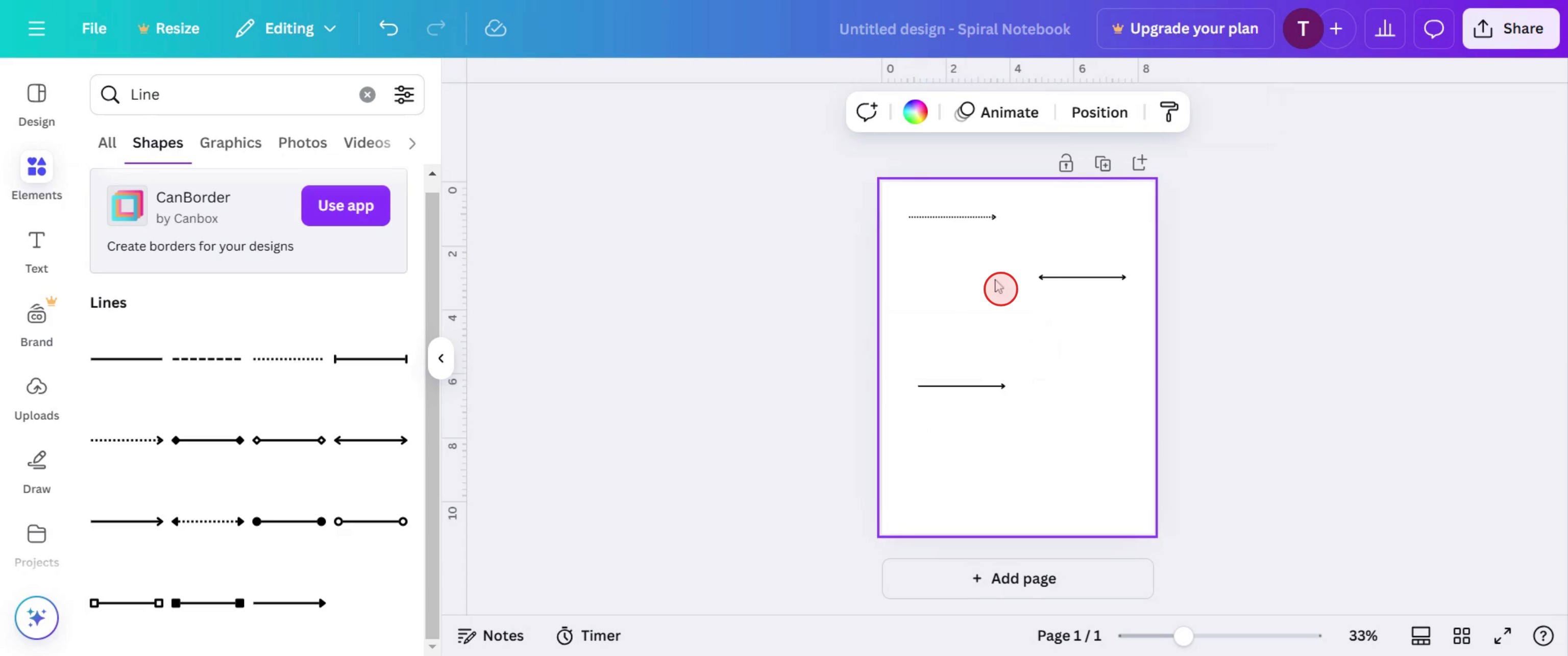The height and width of the screenshot is (656, 1568).
Task: Switch to the Shapes tab
Action: 158,142
